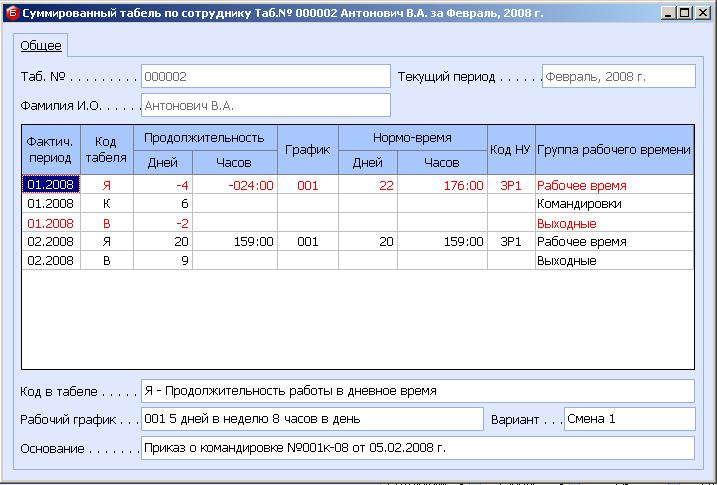The height and width of the screenshot is (485, 717).
Task: Select the Текущий период field
Action: [x=618, y=77]
